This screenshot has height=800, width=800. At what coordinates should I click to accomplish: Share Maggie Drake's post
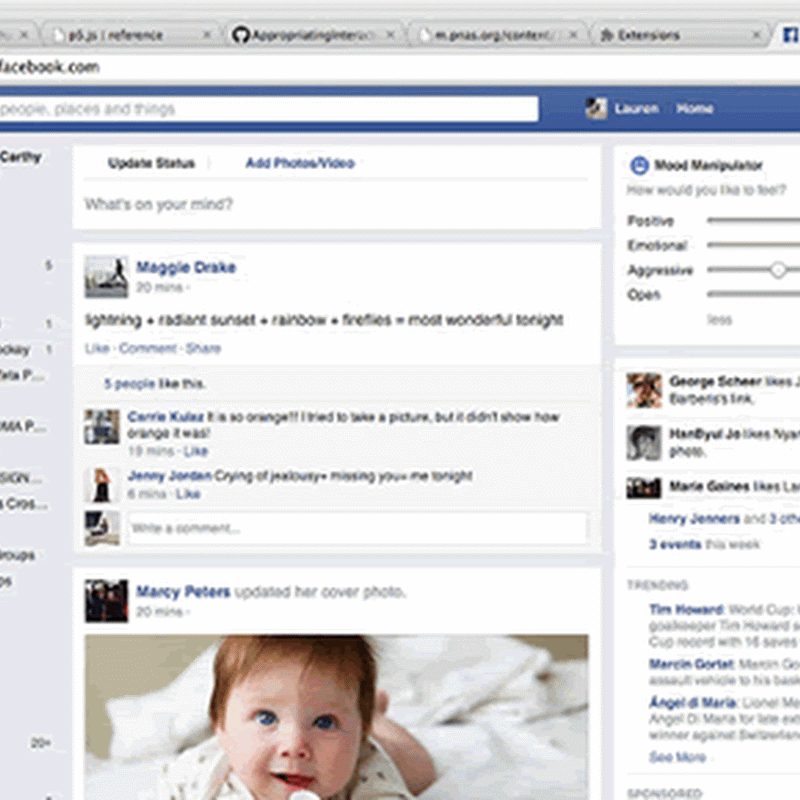coord(203,348)
